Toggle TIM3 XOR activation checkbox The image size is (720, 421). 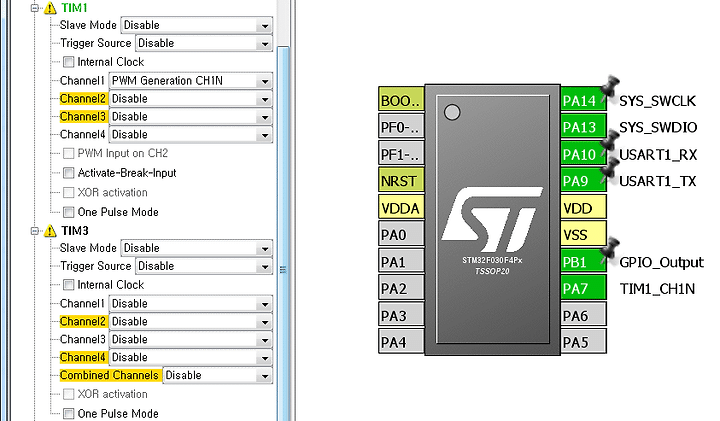click(68, 394)
